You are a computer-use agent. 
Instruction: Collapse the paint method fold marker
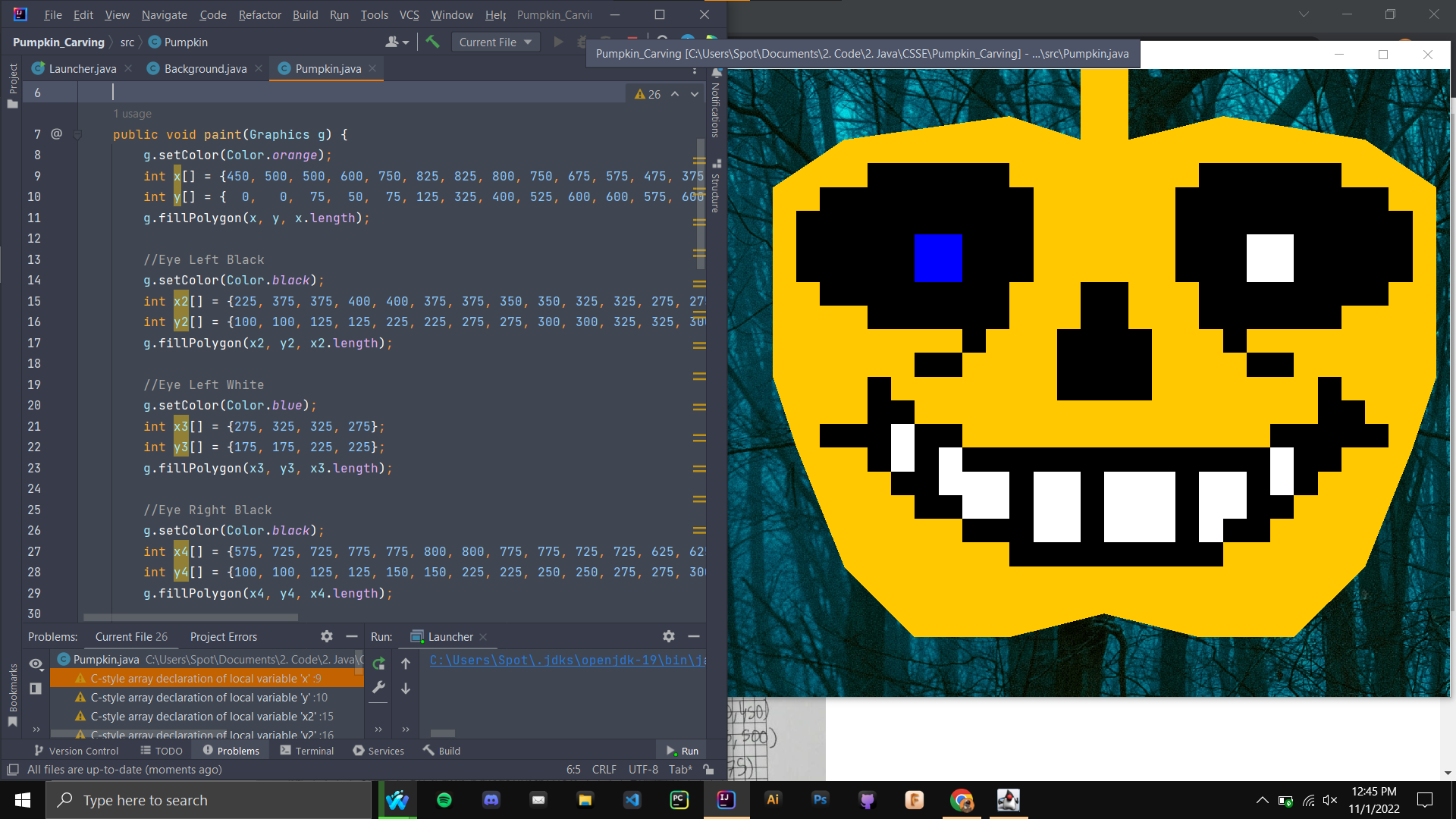click(77, 134)
